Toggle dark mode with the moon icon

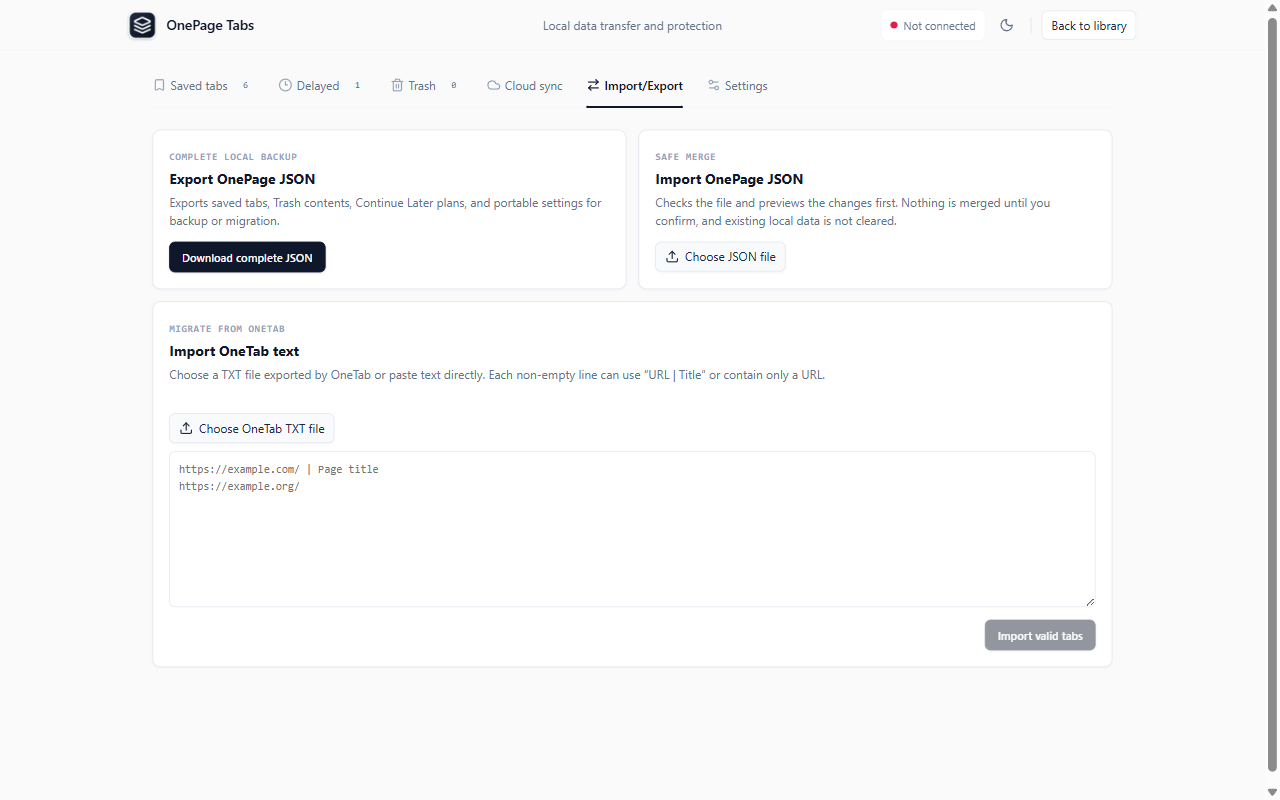point(1007,25)
